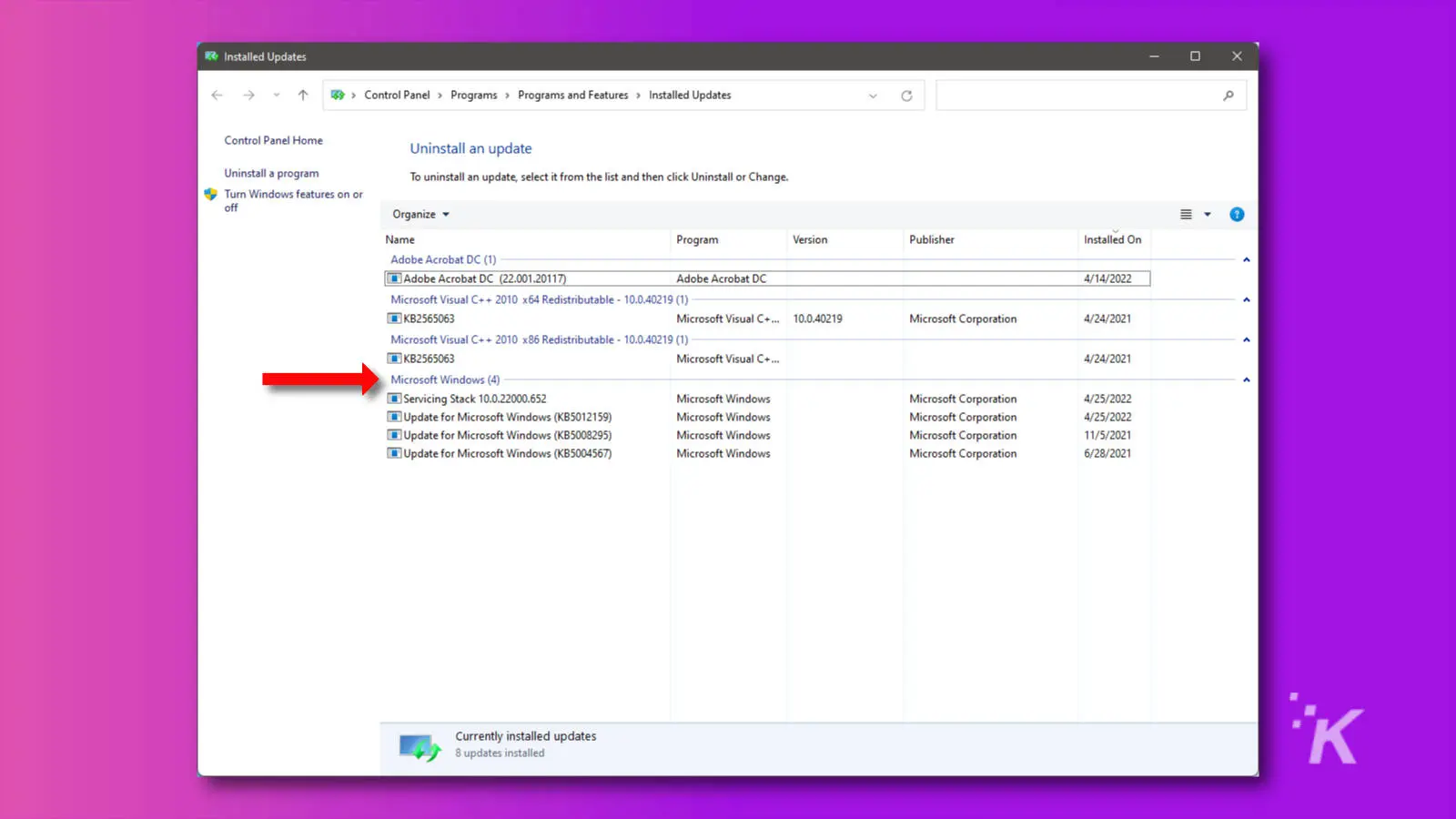The width and height of the screenshot is (1456, 819).
Task: Expand the address bar history dropdown
Action: tap(873, 96)
